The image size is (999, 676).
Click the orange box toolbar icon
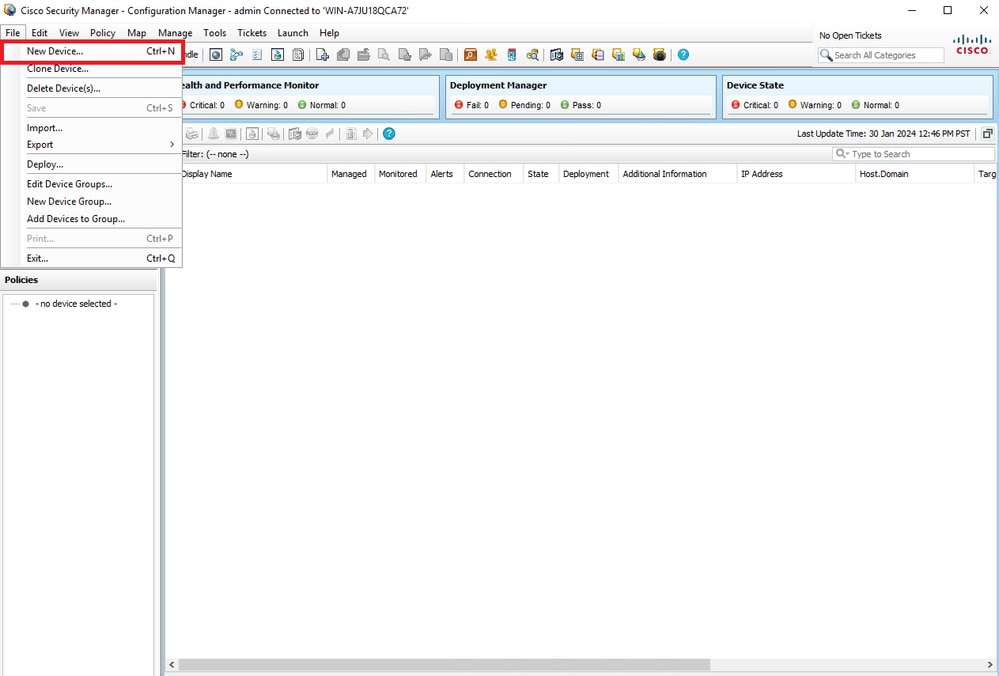[x=470, y=55]
